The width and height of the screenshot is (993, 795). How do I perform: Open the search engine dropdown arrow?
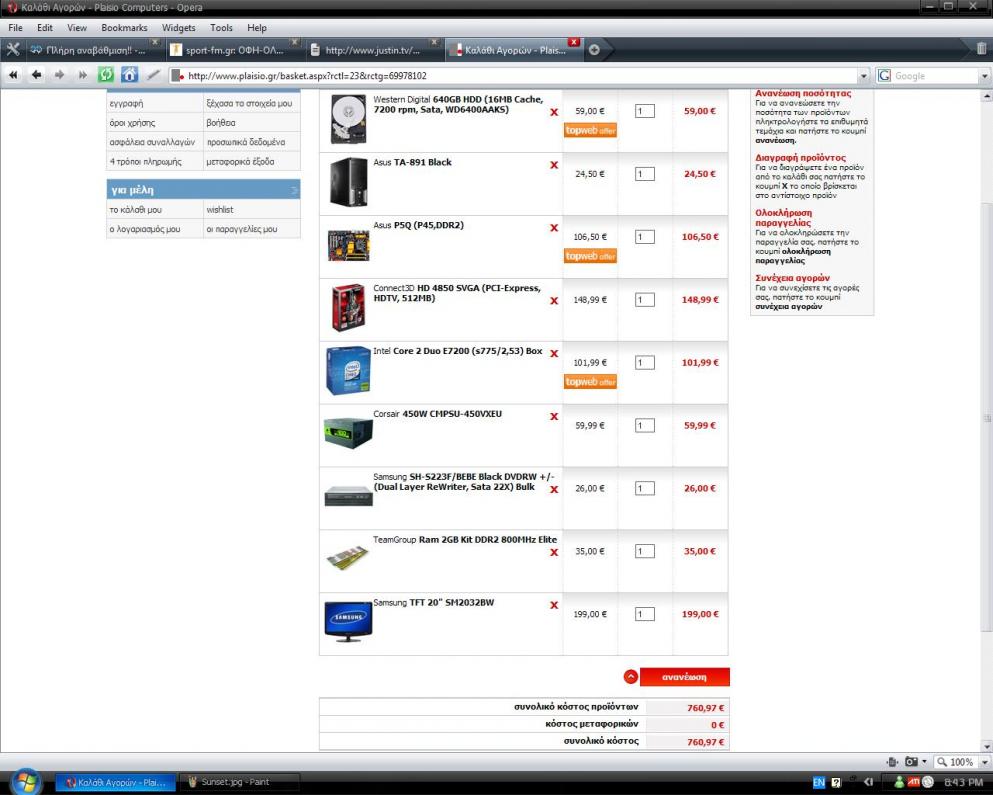tap(984, 76)
